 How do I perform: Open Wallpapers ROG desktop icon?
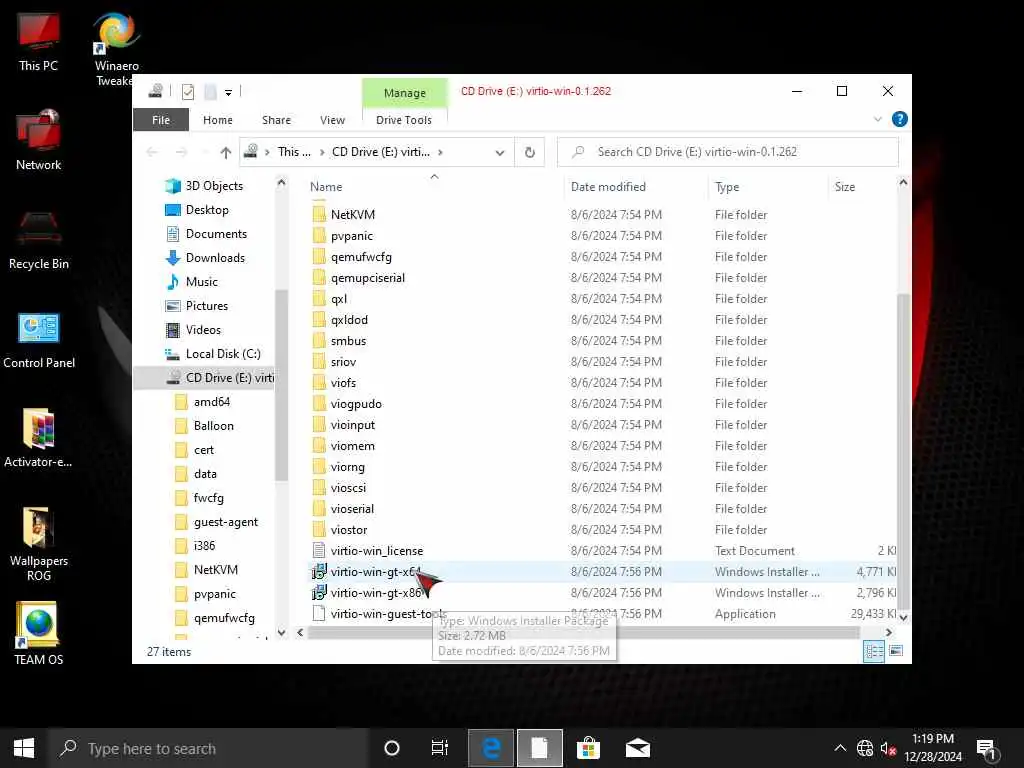[x=39, y=543]
